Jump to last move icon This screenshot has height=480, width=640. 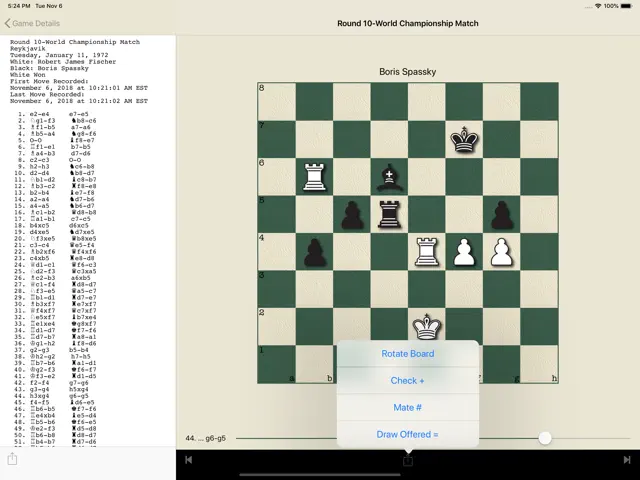pyautogui.click(x=627, y=460)
